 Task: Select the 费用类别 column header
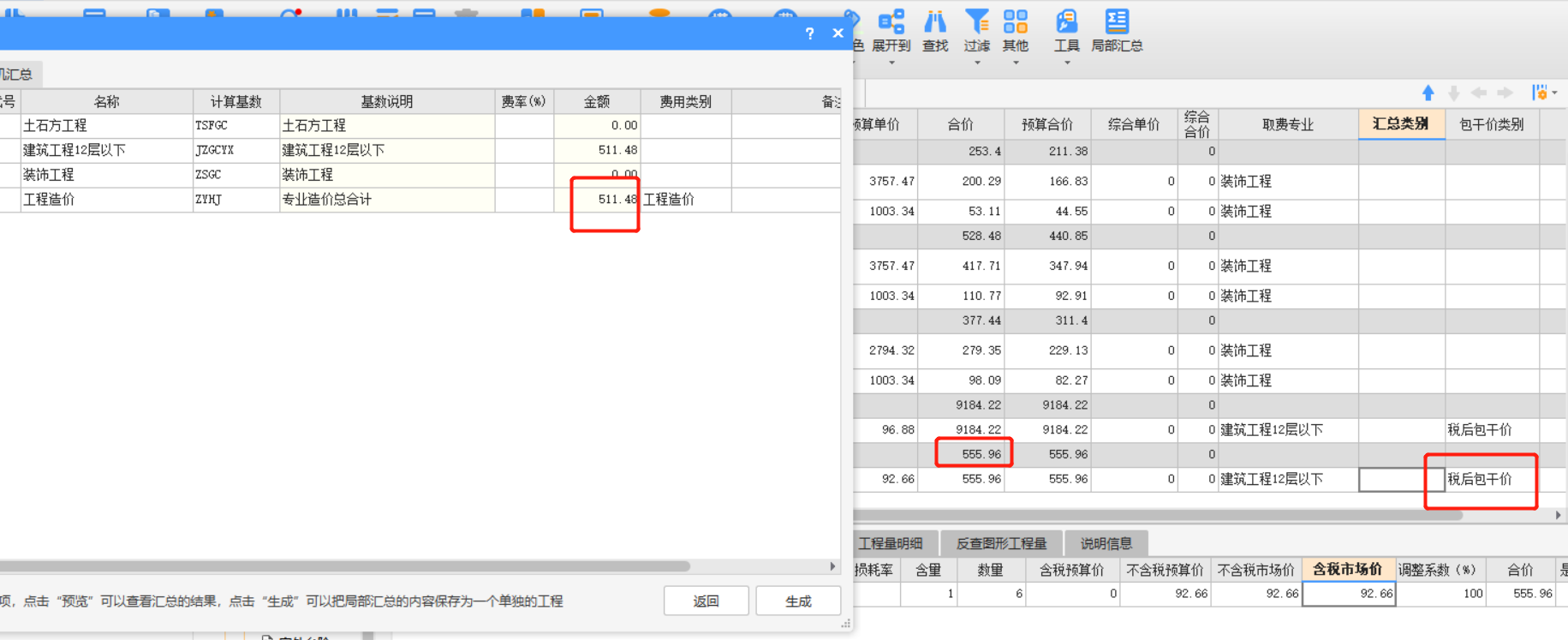(x=686, y=101)
